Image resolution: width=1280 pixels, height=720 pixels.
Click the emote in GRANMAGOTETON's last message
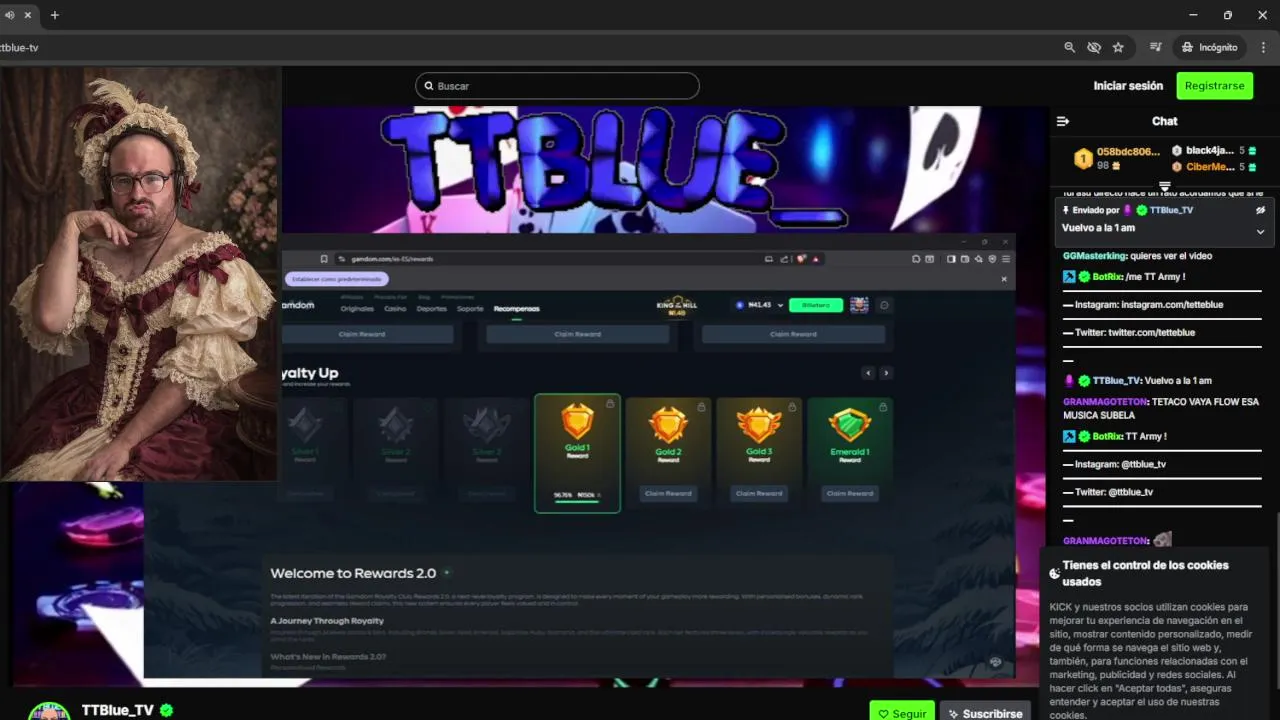tap(1162, 540)
